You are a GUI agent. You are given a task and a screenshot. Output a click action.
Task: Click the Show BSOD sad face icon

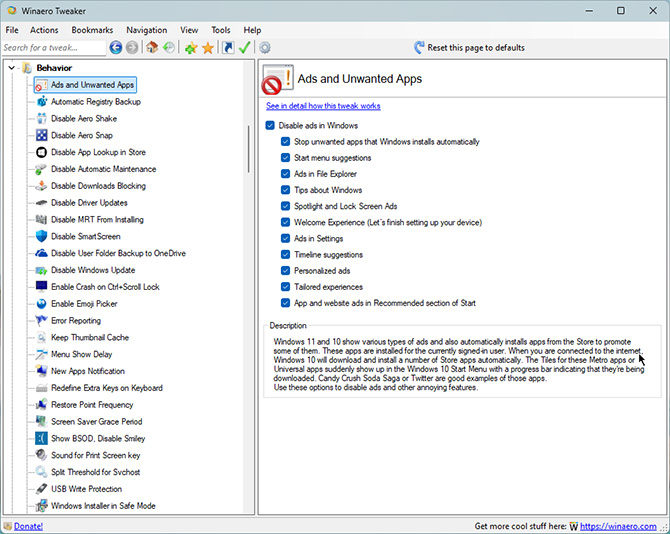click(x=41, y=438)
